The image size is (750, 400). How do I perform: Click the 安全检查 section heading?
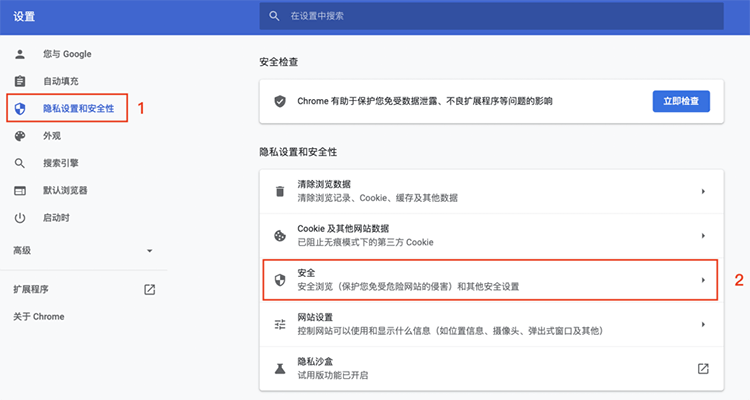pyautogui.click(x=279, y=62)
